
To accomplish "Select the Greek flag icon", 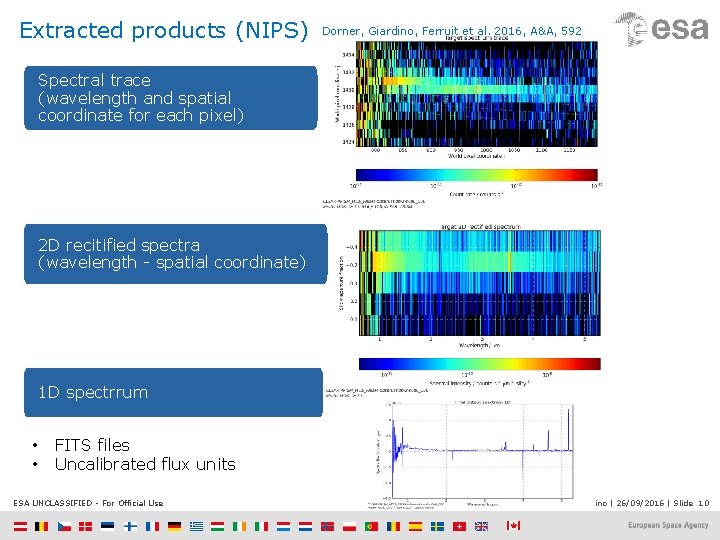I will 196,526.
